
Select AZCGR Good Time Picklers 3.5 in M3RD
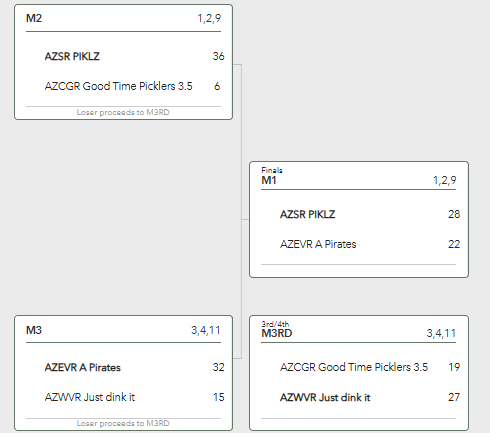354,367
